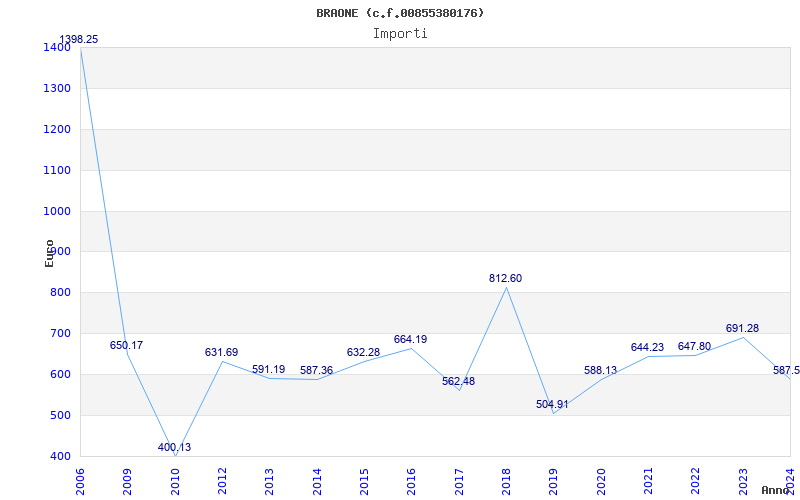Click the Euro y-axis title
Image resolution: width=800 pixels, height=500 pixels.
point(49,253)
